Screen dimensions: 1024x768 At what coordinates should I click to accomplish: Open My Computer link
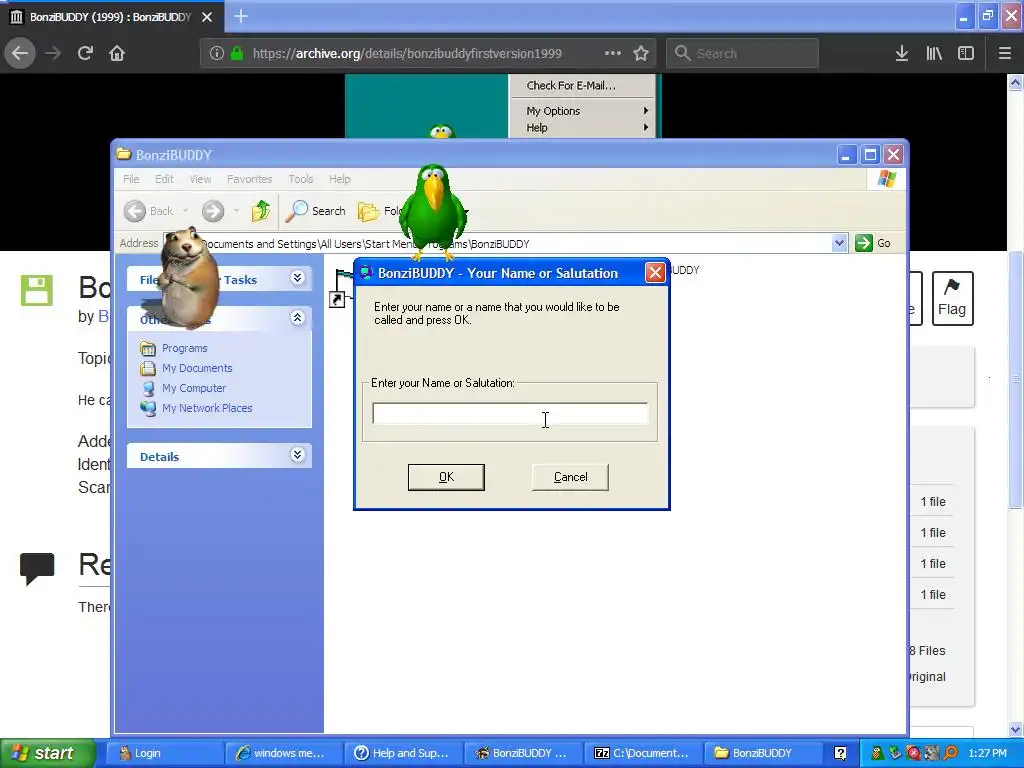coord(193,388)
